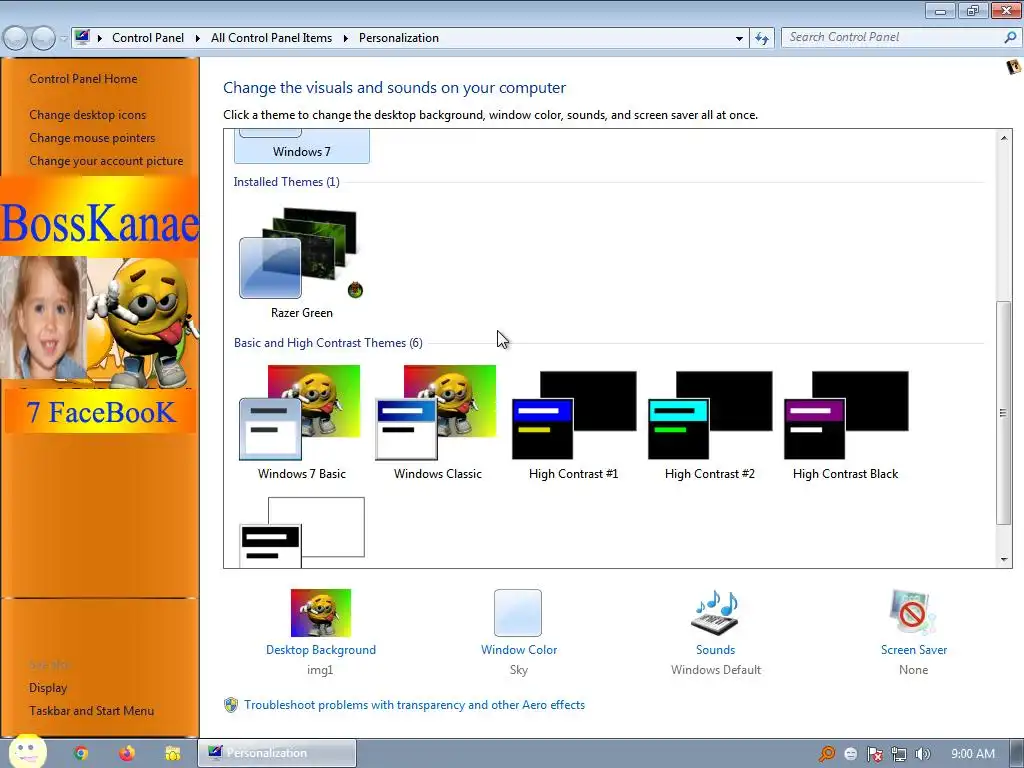
Task: Launch Firefox from the taskbar
Action: (x=127, y=753)
